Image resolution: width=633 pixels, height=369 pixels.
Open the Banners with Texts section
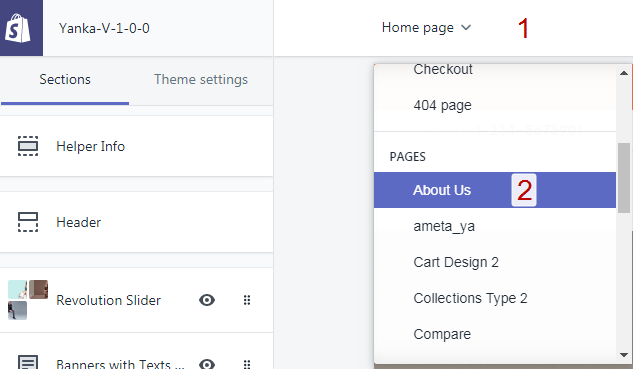136,351
